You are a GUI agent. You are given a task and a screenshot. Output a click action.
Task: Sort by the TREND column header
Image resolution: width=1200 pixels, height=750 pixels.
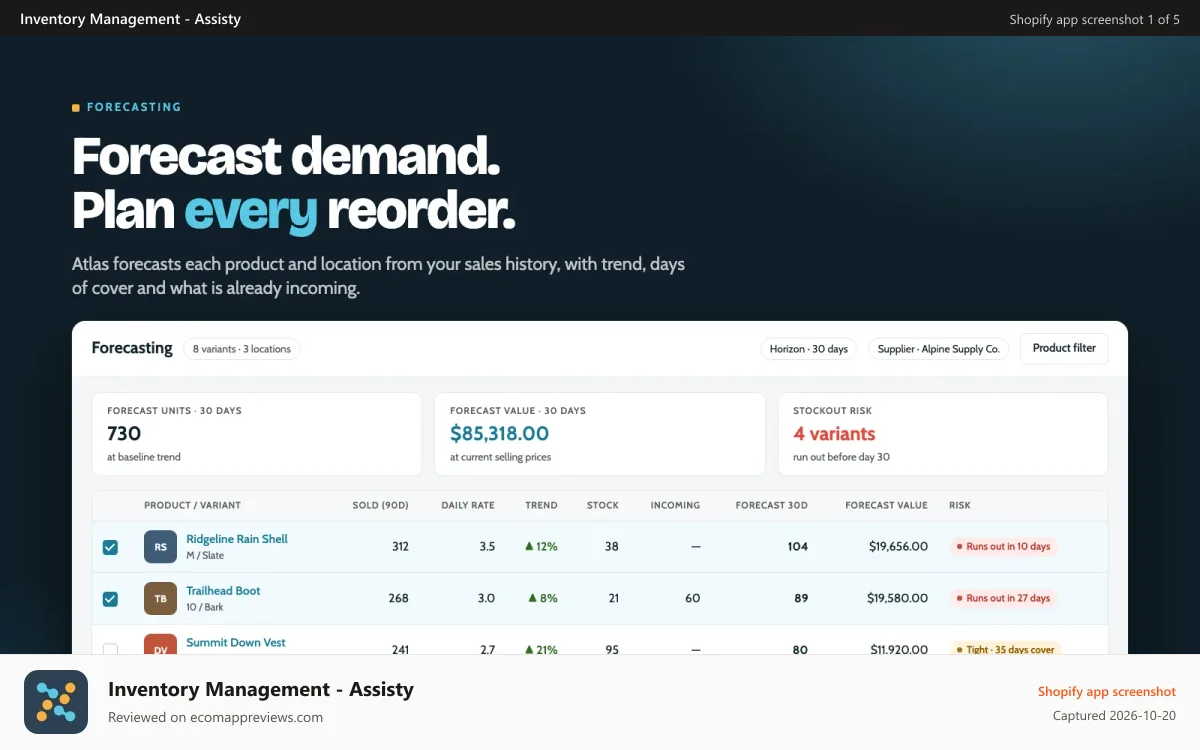(541, 505)
